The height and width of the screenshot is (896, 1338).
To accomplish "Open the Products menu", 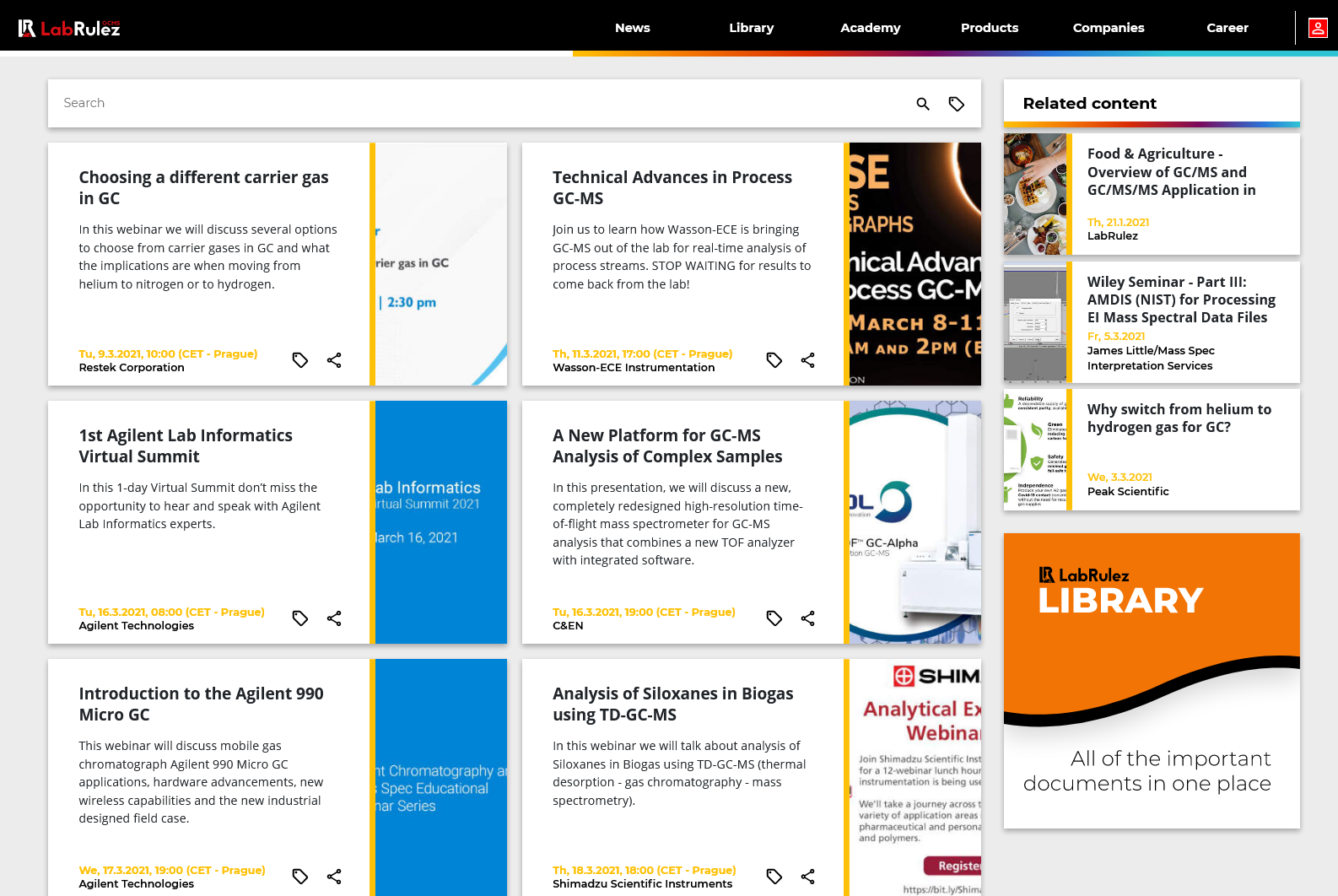I will (990, 28).
